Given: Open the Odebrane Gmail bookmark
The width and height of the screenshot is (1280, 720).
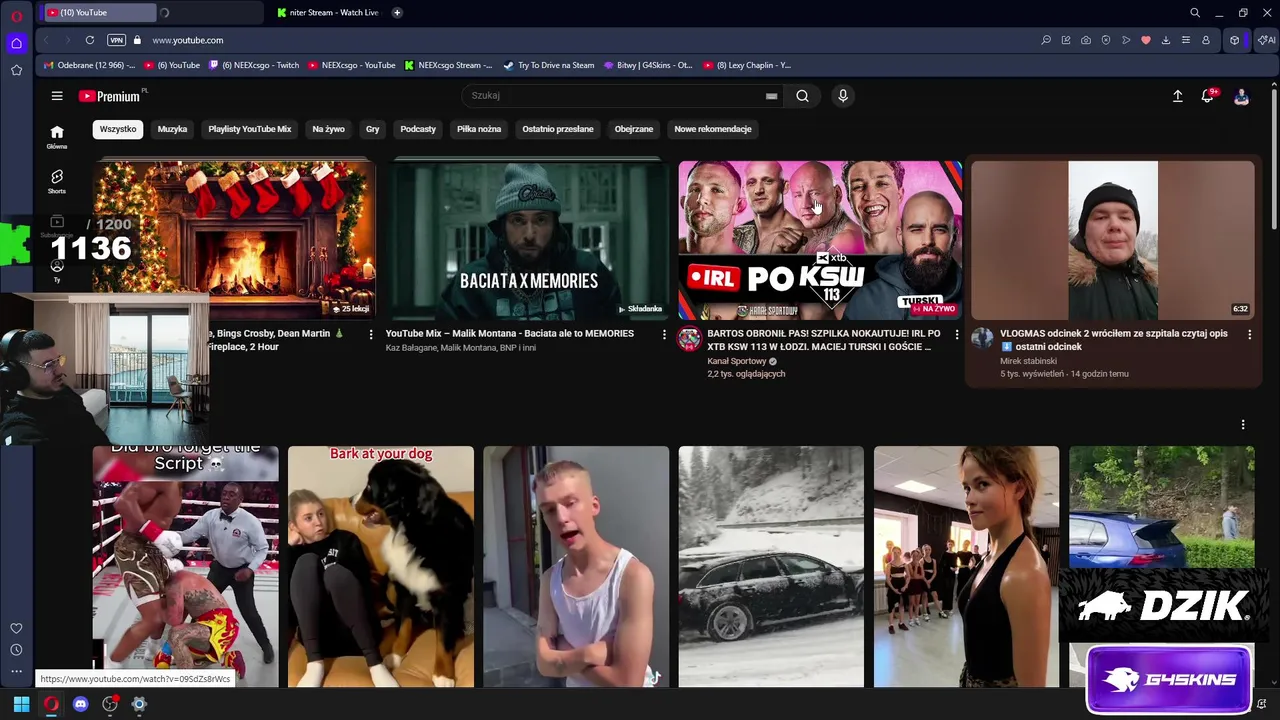Looking at the screenshot, I should pyautogui.click(x=89, y=65).
